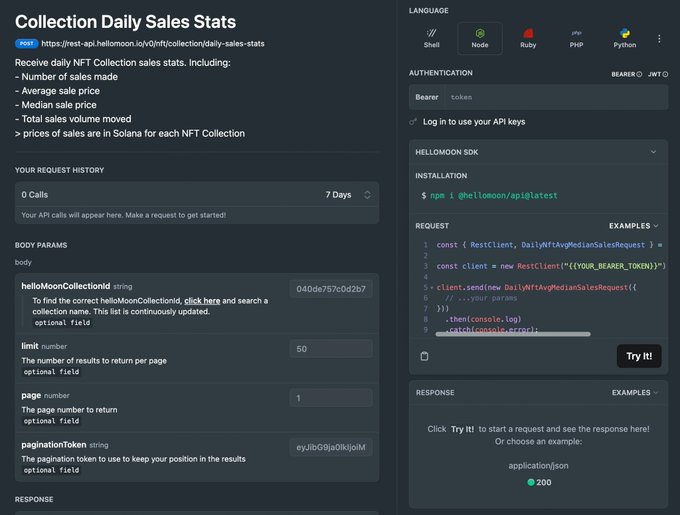Collapse the HELLOMOON SDK section
The height and width of the screenshot is (515, 680).
[653, 152]
